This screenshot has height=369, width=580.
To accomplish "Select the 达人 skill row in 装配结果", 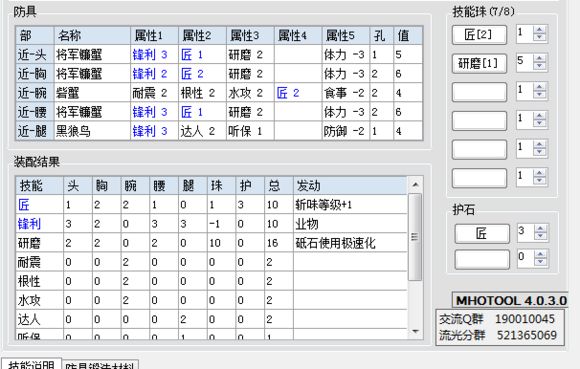I will 212,319.
